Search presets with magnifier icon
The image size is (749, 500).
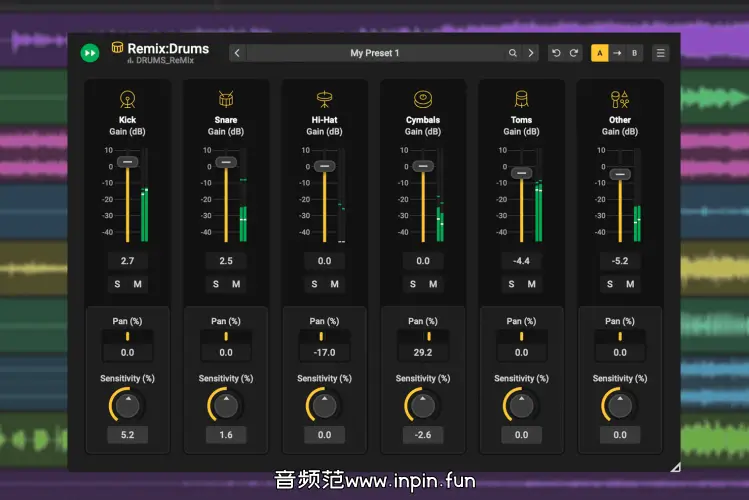513,53
